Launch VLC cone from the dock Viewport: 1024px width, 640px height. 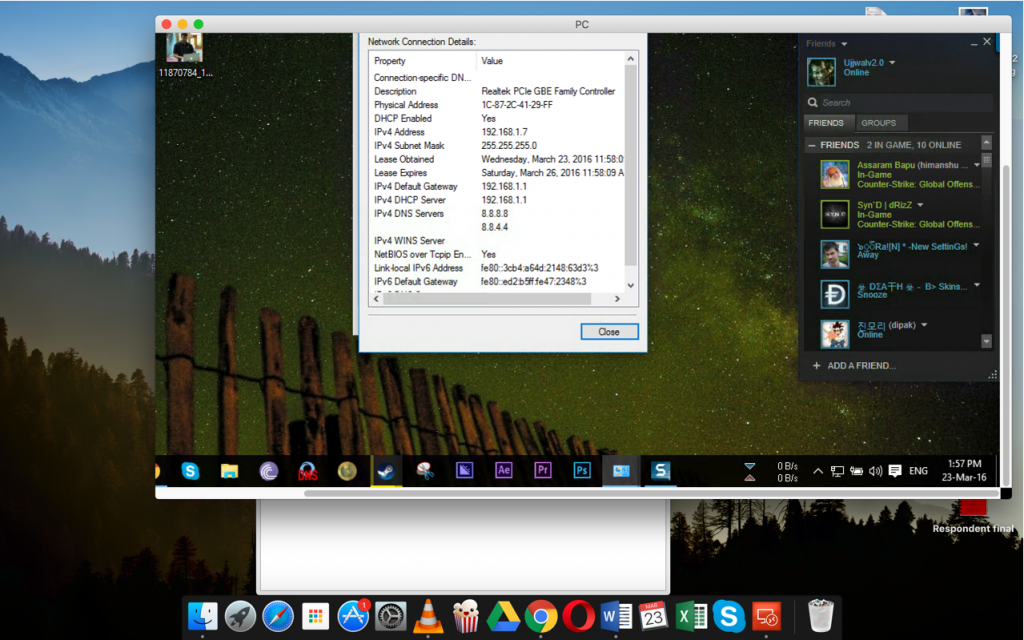[x=428, y=616]
